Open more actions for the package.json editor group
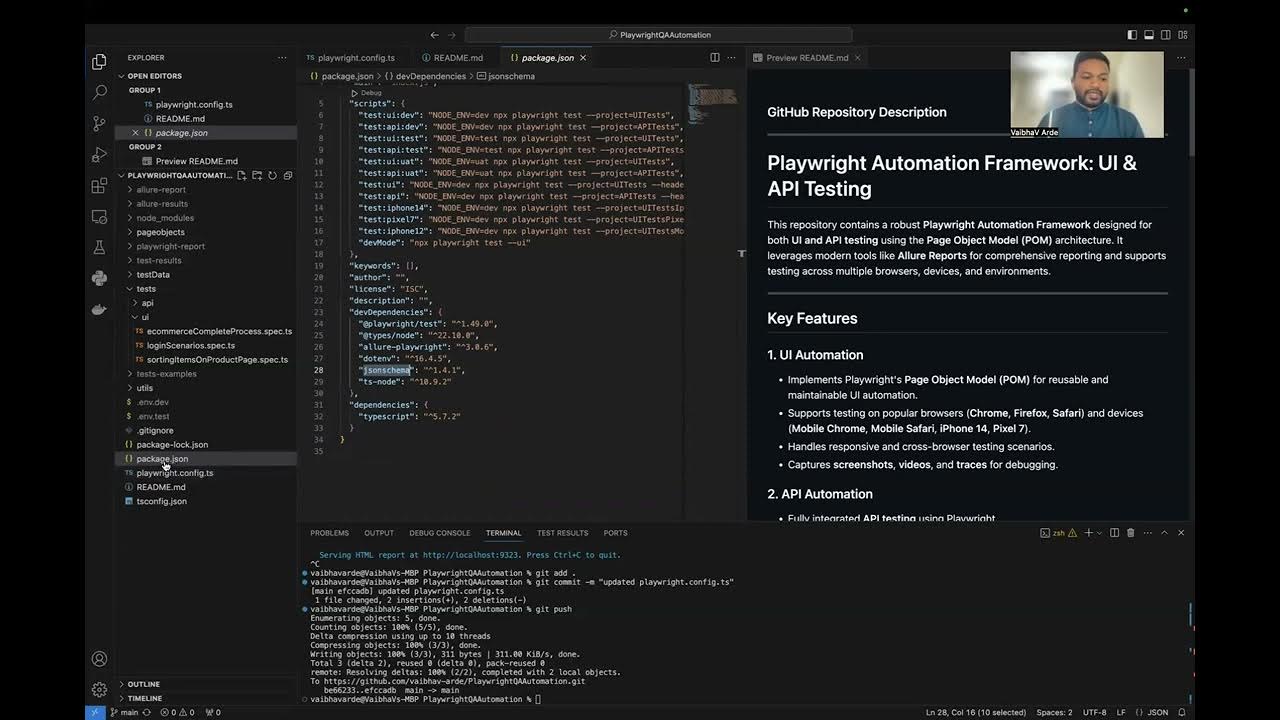 click(x=732, y=58)
